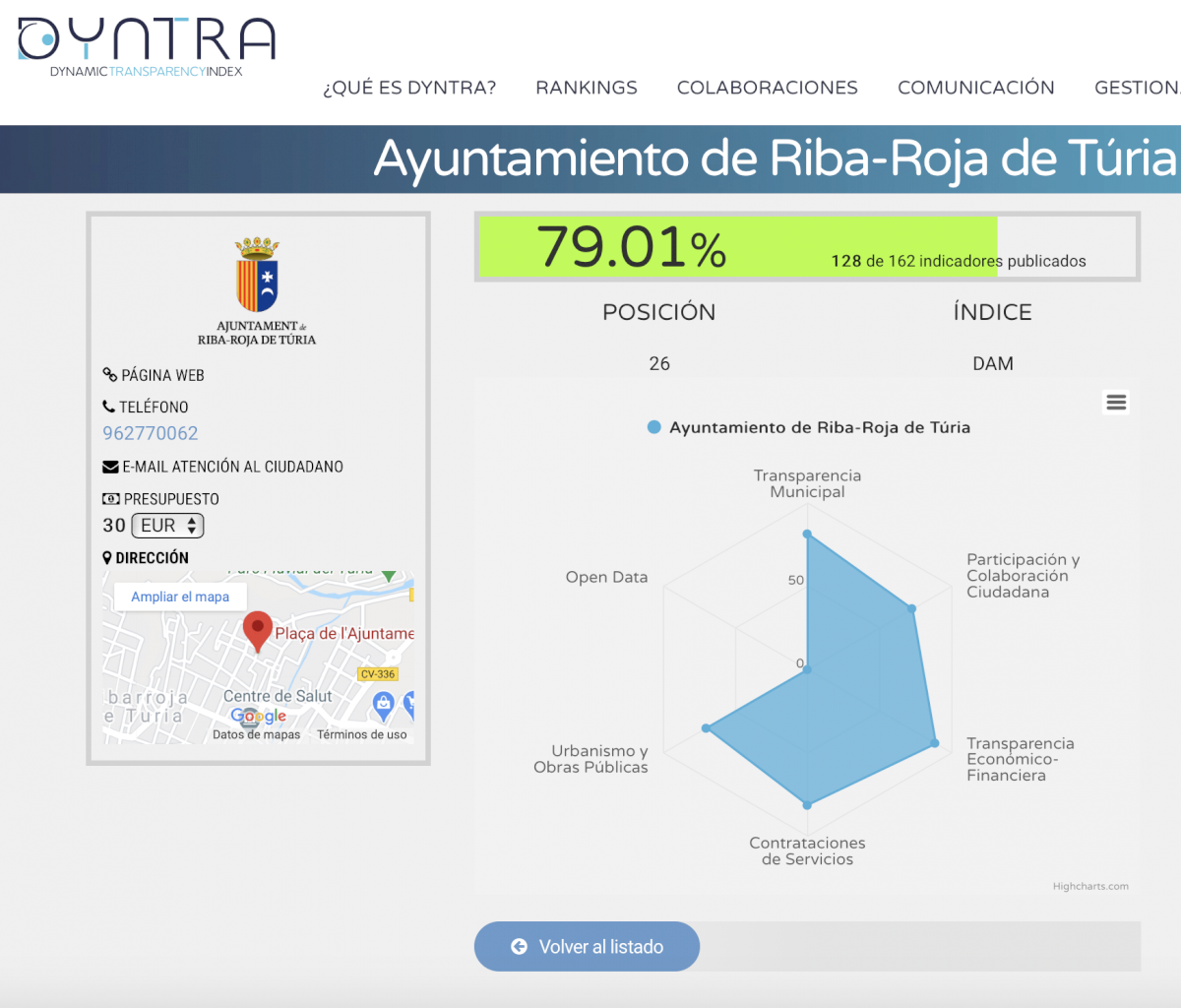Open the Colaboraciones menu item

click(x=767, y=88)
